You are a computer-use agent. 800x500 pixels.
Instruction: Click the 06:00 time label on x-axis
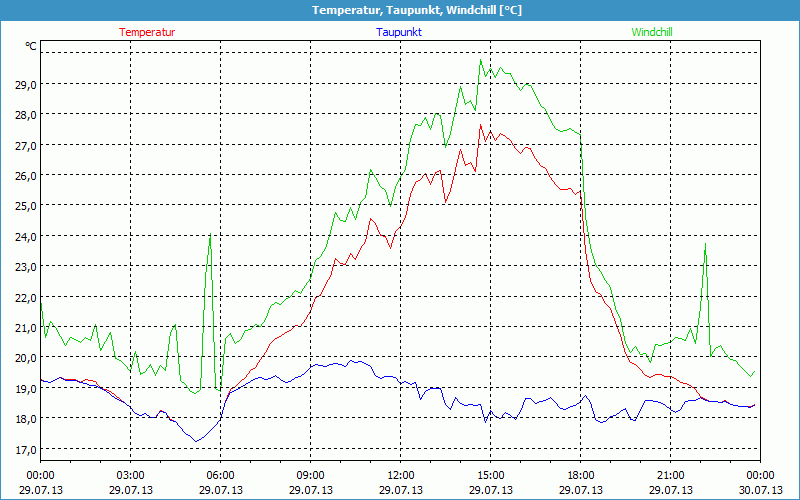[220, 476]
